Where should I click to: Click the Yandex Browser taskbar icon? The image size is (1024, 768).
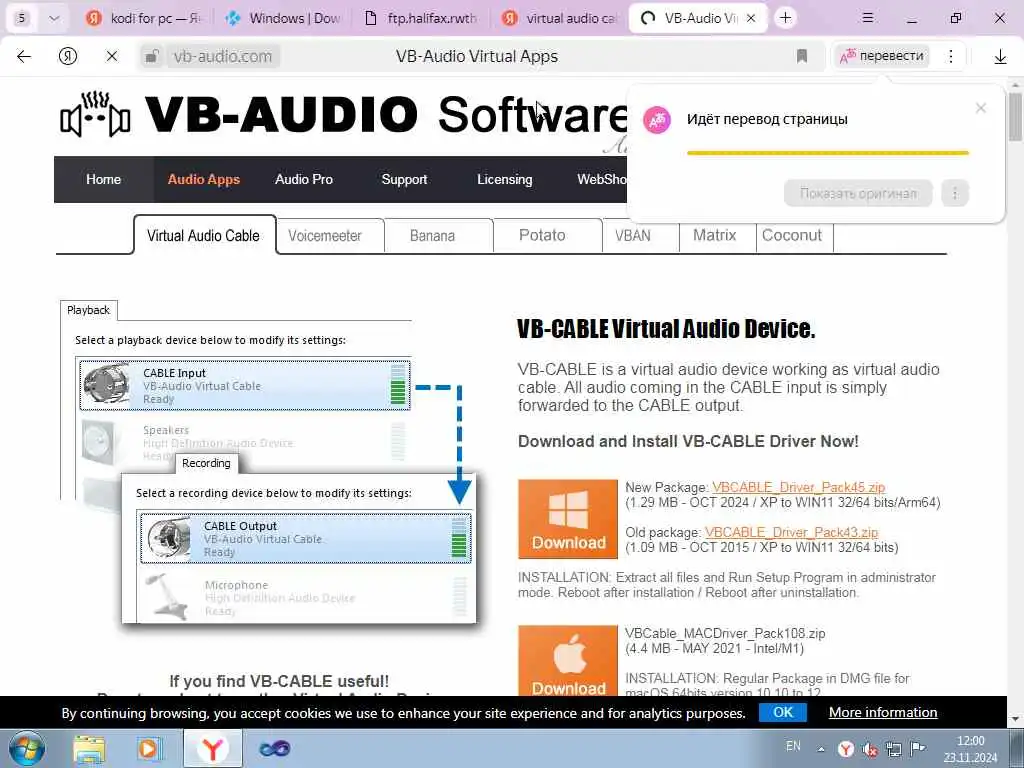pyautogui.click(x=212, y=748)
